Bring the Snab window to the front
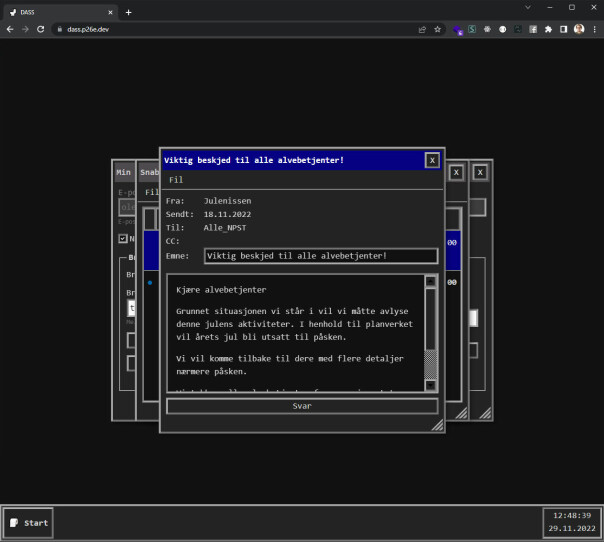This screenshot has height=542, width=604. click(149, 173)
